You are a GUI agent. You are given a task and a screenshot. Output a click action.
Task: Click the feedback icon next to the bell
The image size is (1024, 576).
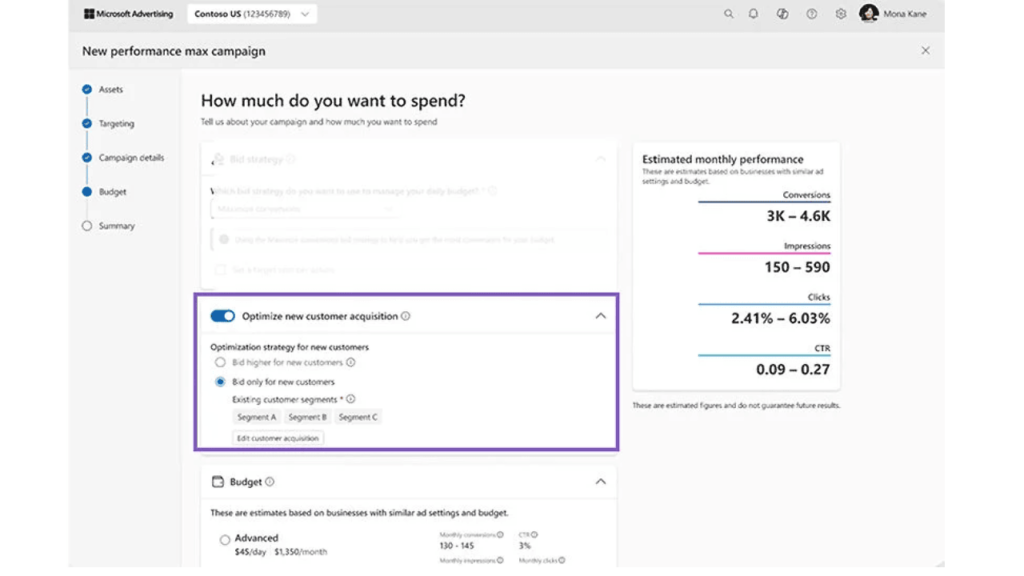[x=782, y=14]
